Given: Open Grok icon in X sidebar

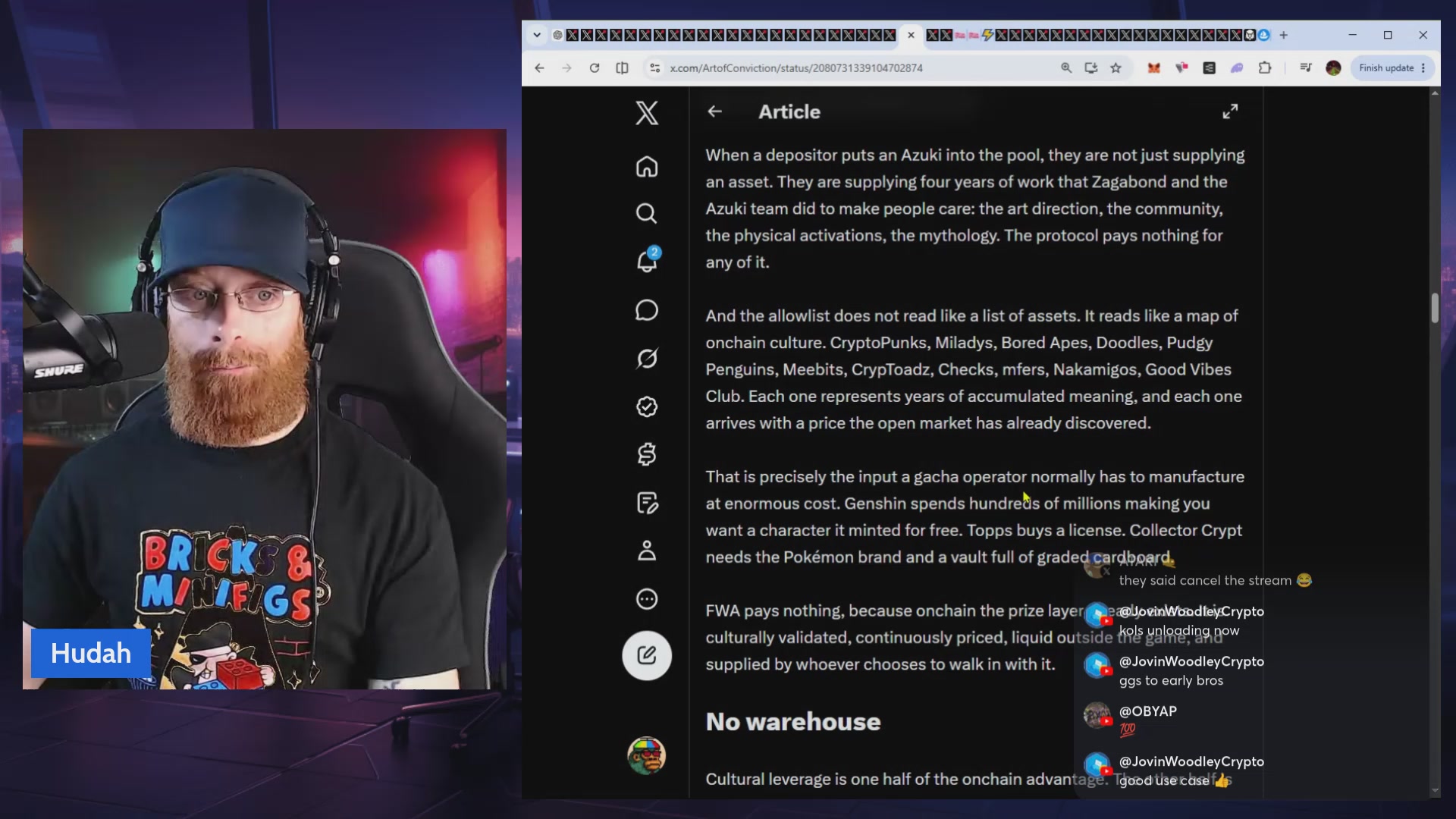Looking at the screenshot, I should tap(647, 359).
